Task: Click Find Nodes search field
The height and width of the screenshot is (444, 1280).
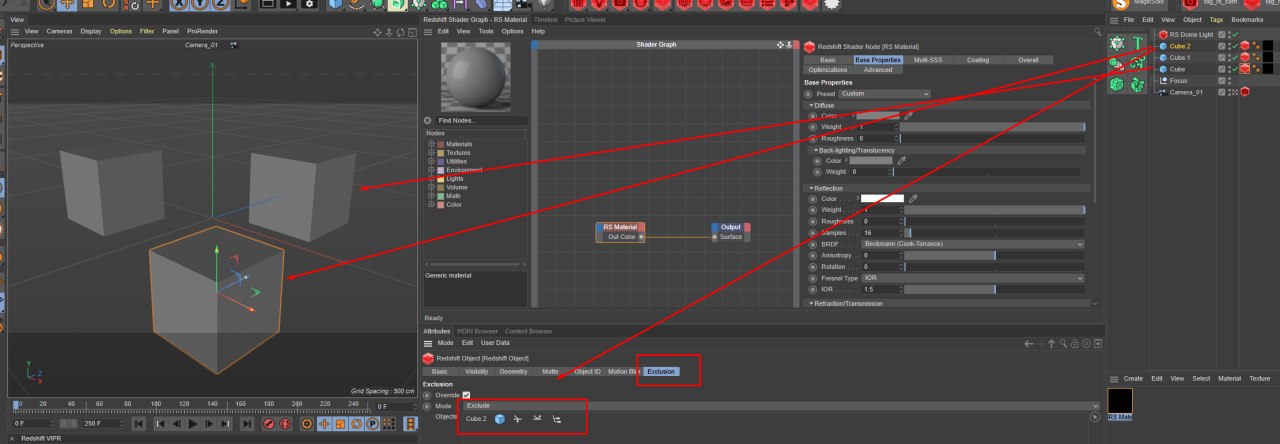Action: point(479,120)
